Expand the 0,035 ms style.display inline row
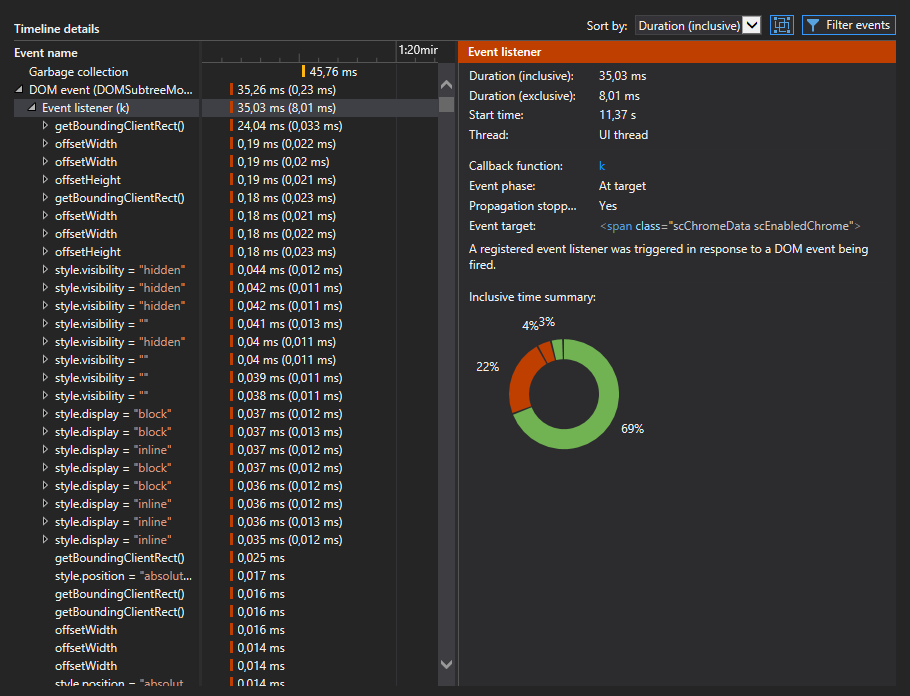Screen dimensions: 910x696 click(45, 539)
